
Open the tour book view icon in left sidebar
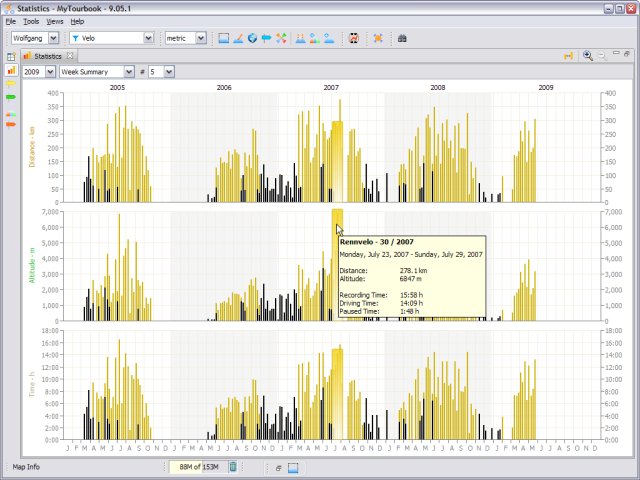pos(11,57)
